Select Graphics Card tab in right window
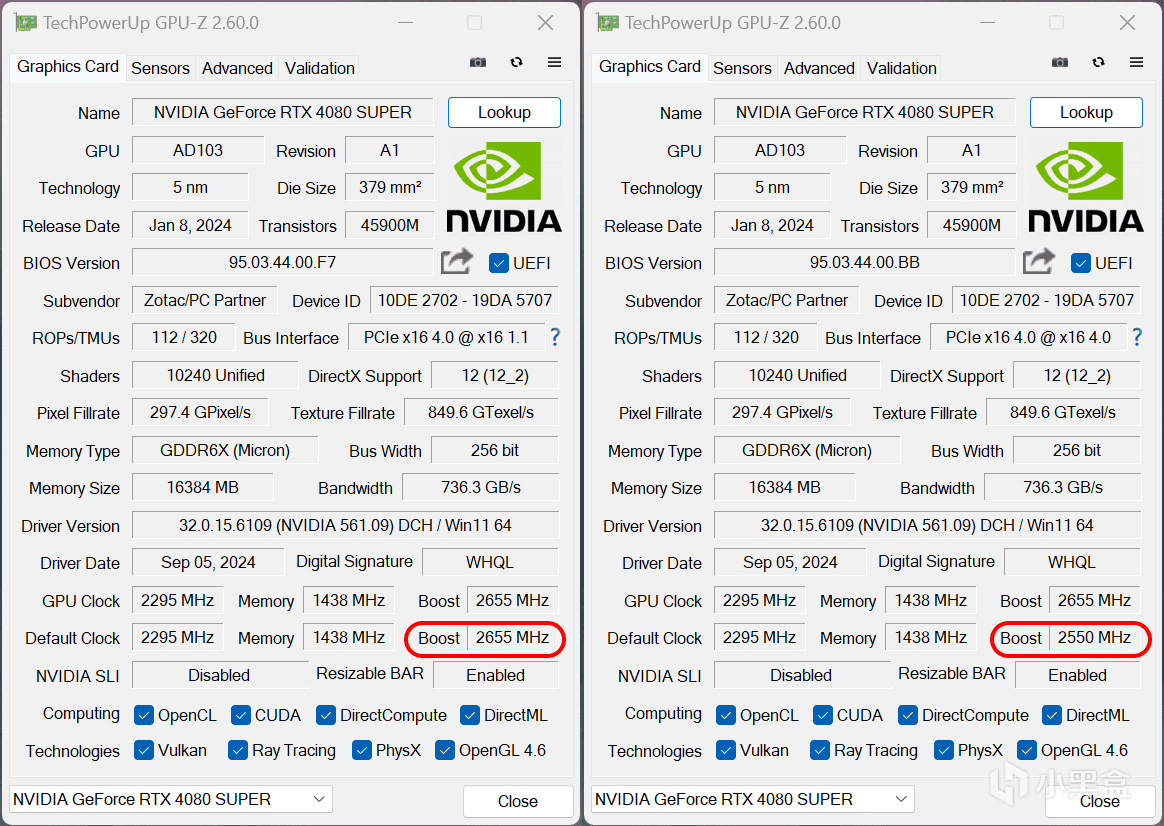The height and width of the screenshot is (826, 1164). click(650, 67)
